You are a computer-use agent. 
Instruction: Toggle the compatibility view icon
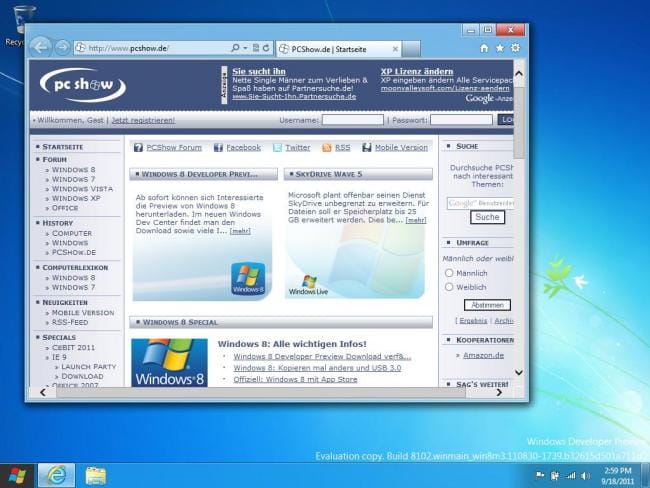point(256,48)
